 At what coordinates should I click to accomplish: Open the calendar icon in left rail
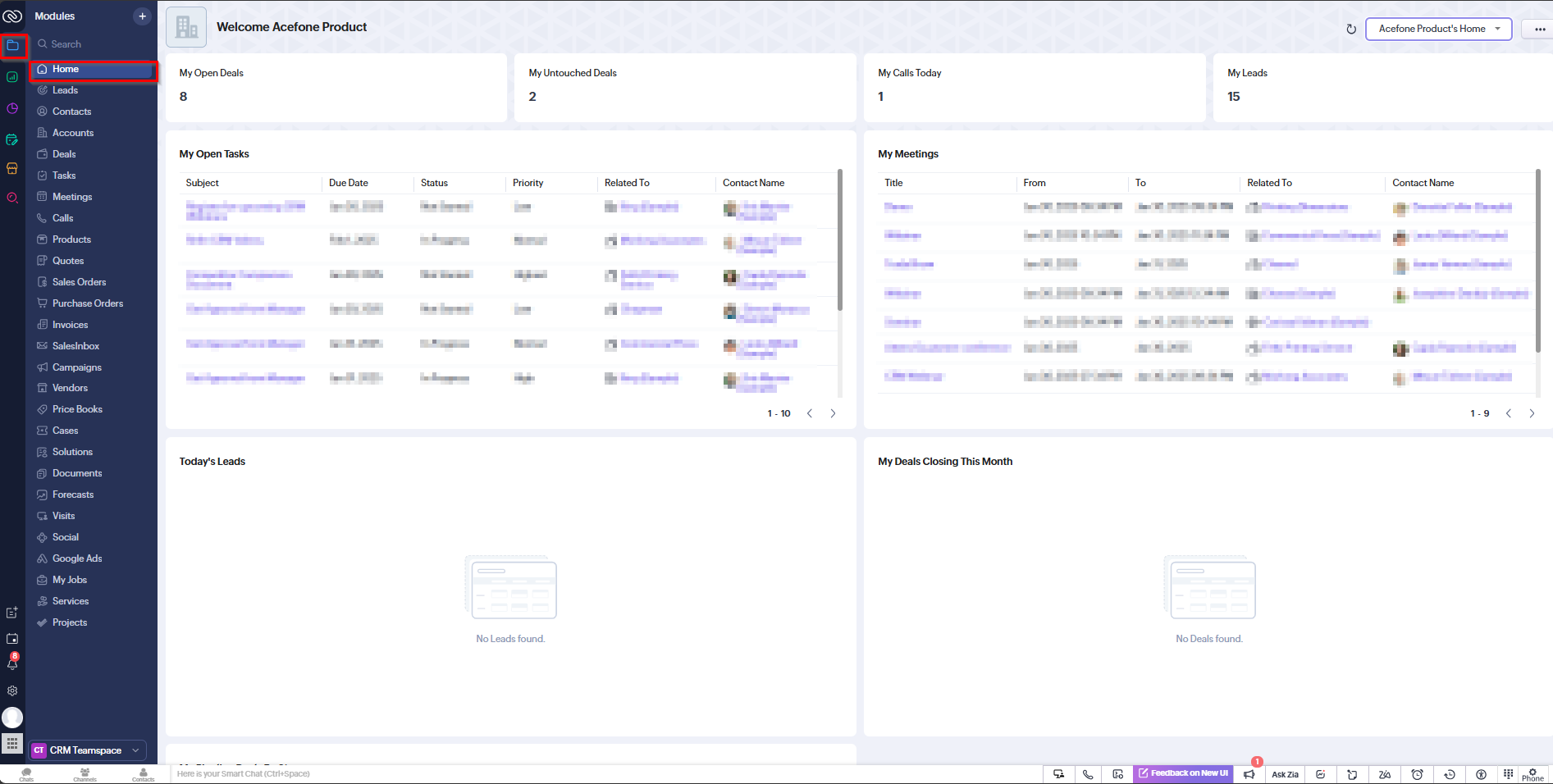(x=12, y=638)
